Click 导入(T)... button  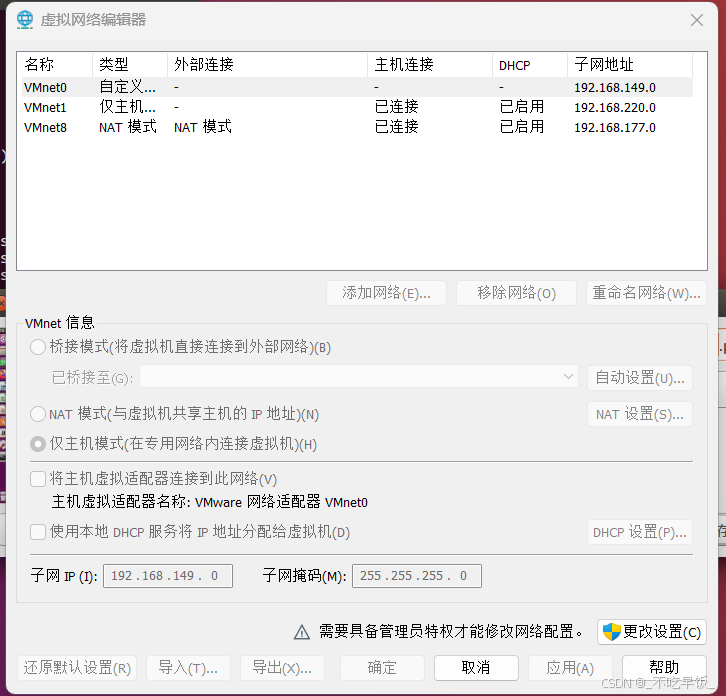tap(188, 668)
